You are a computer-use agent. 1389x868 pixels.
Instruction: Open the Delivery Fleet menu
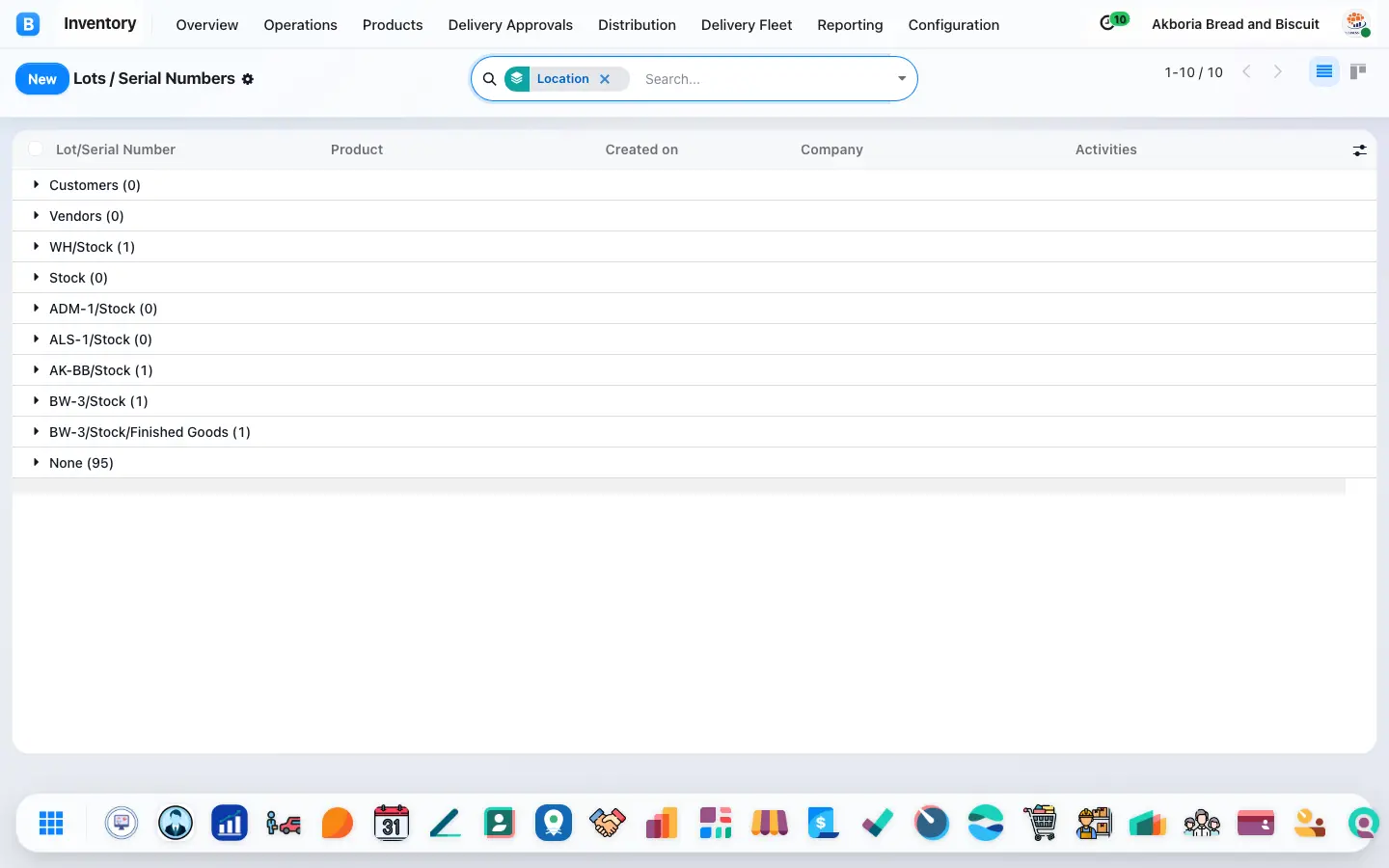[x=747, y=25]
